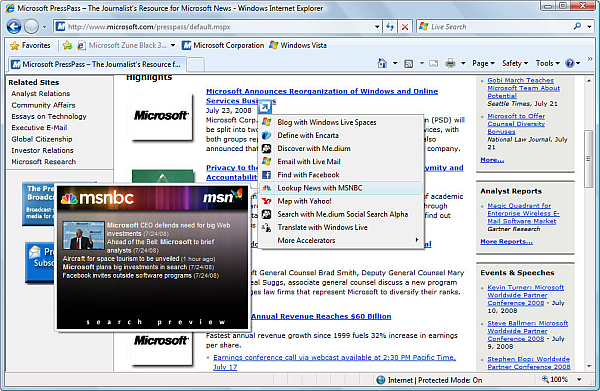
Task: Expand the zoom level dropdown arrow
Action: pos(579,380)
